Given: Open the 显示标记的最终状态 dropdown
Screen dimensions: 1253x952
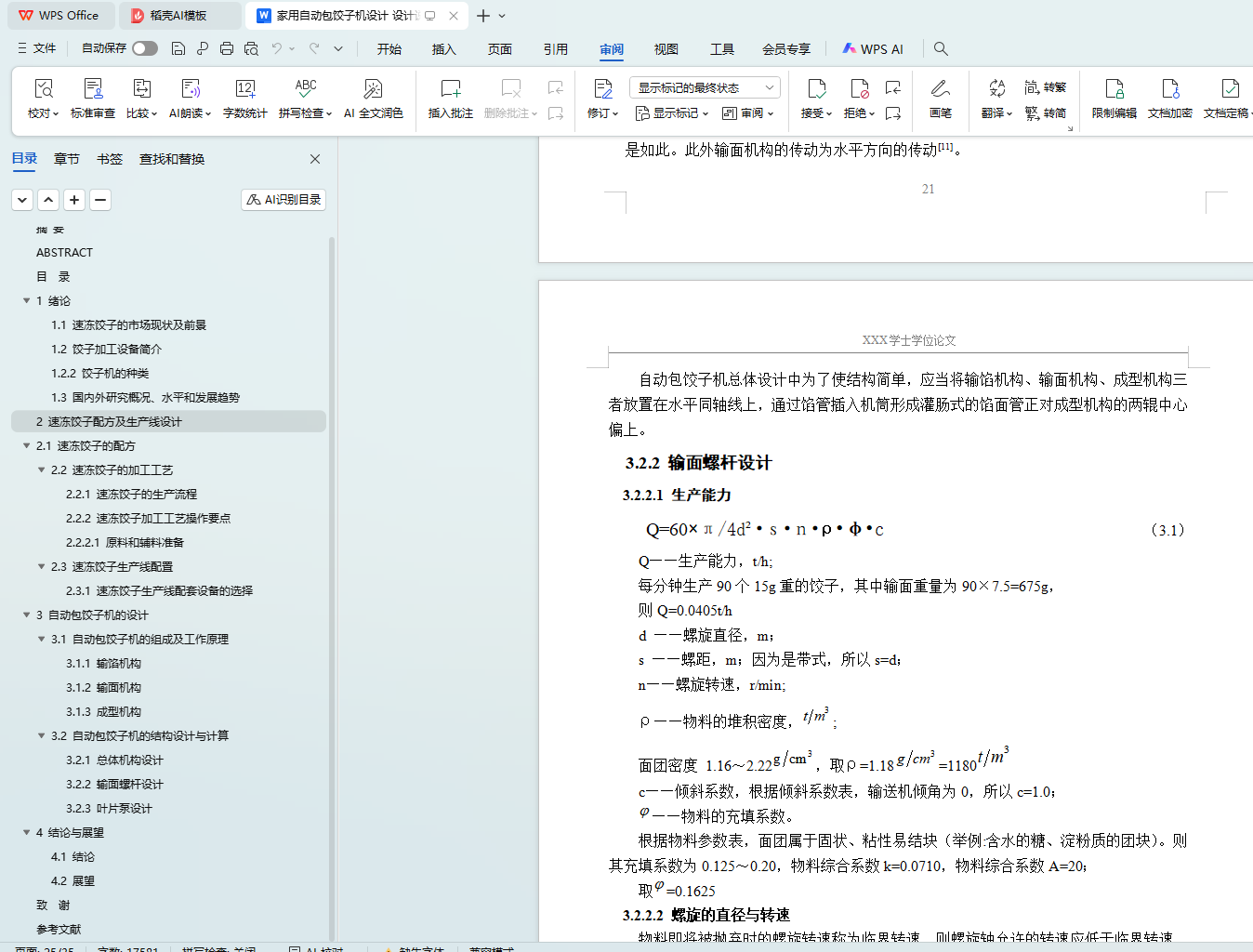Looking at the screenshot, I should 705,87.
